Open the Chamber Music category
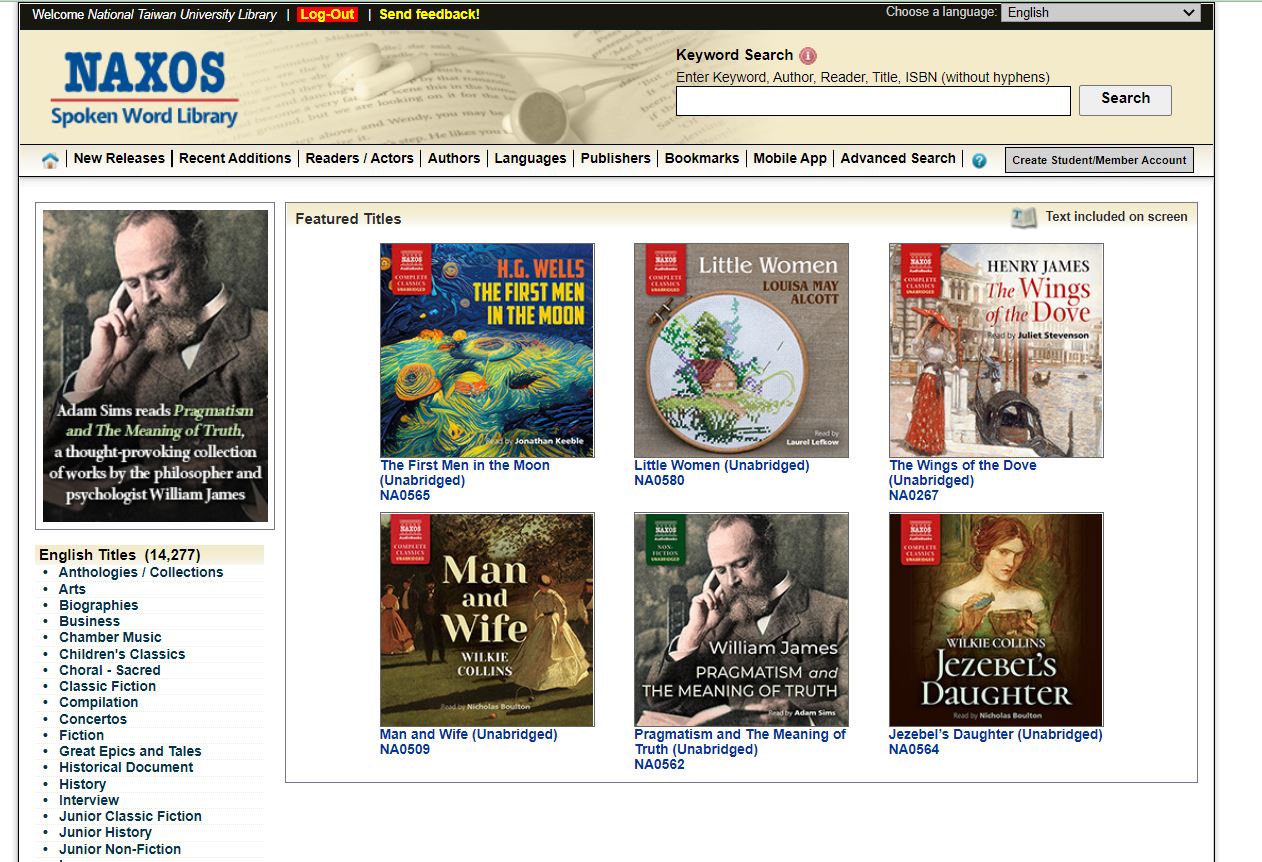 (110, 637)
